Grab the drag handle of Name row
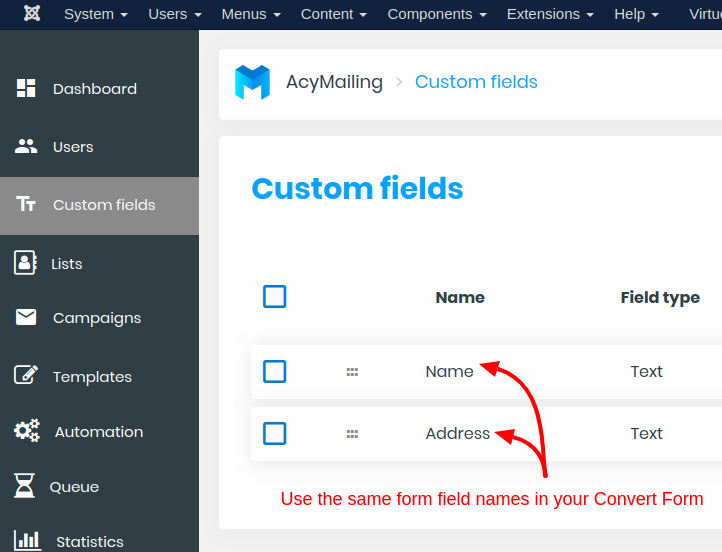722x552 pixels. pyautogui.click(x=352, y=372)
